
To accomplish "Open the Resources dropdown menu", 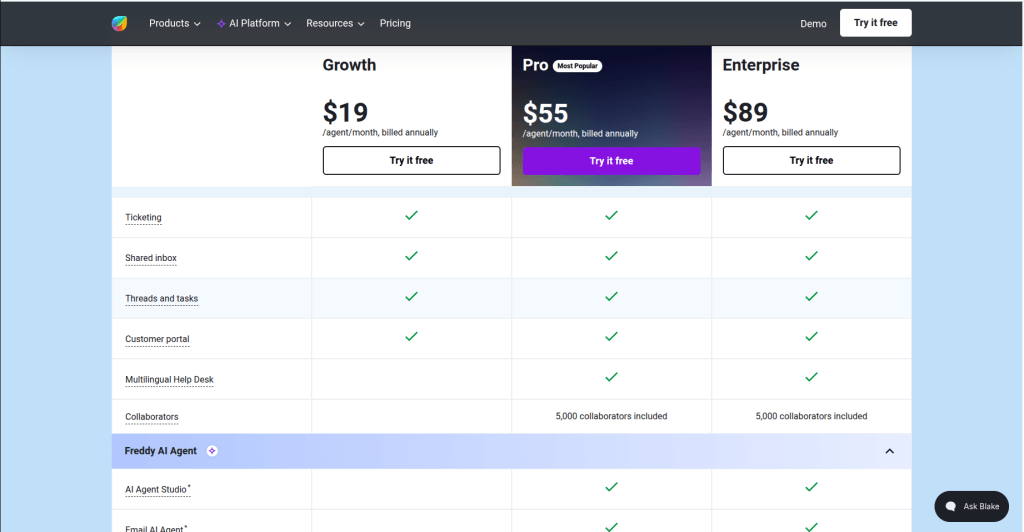I will pos(335,23).
